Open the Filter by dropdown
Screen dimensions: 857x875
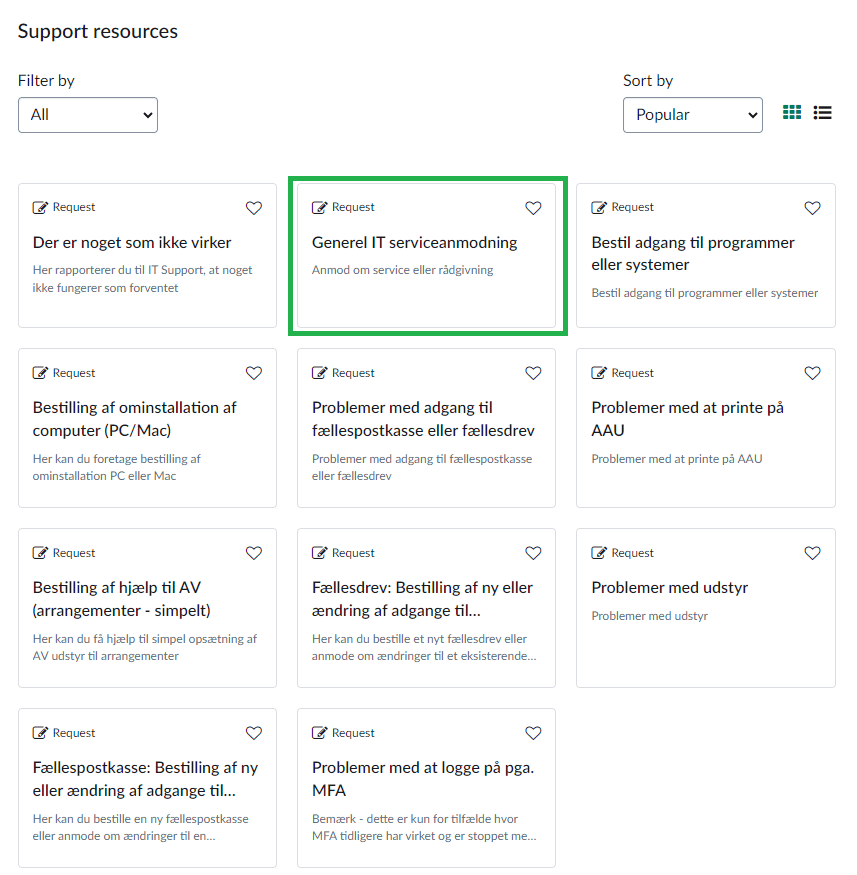tap(88, 115)
